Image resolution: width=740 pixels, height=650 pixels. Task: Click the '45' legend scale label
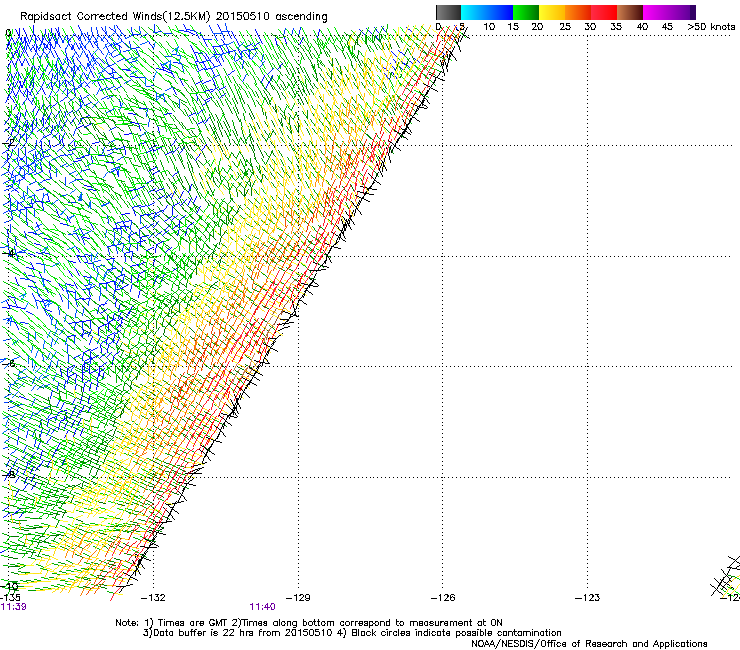[667, 27]
